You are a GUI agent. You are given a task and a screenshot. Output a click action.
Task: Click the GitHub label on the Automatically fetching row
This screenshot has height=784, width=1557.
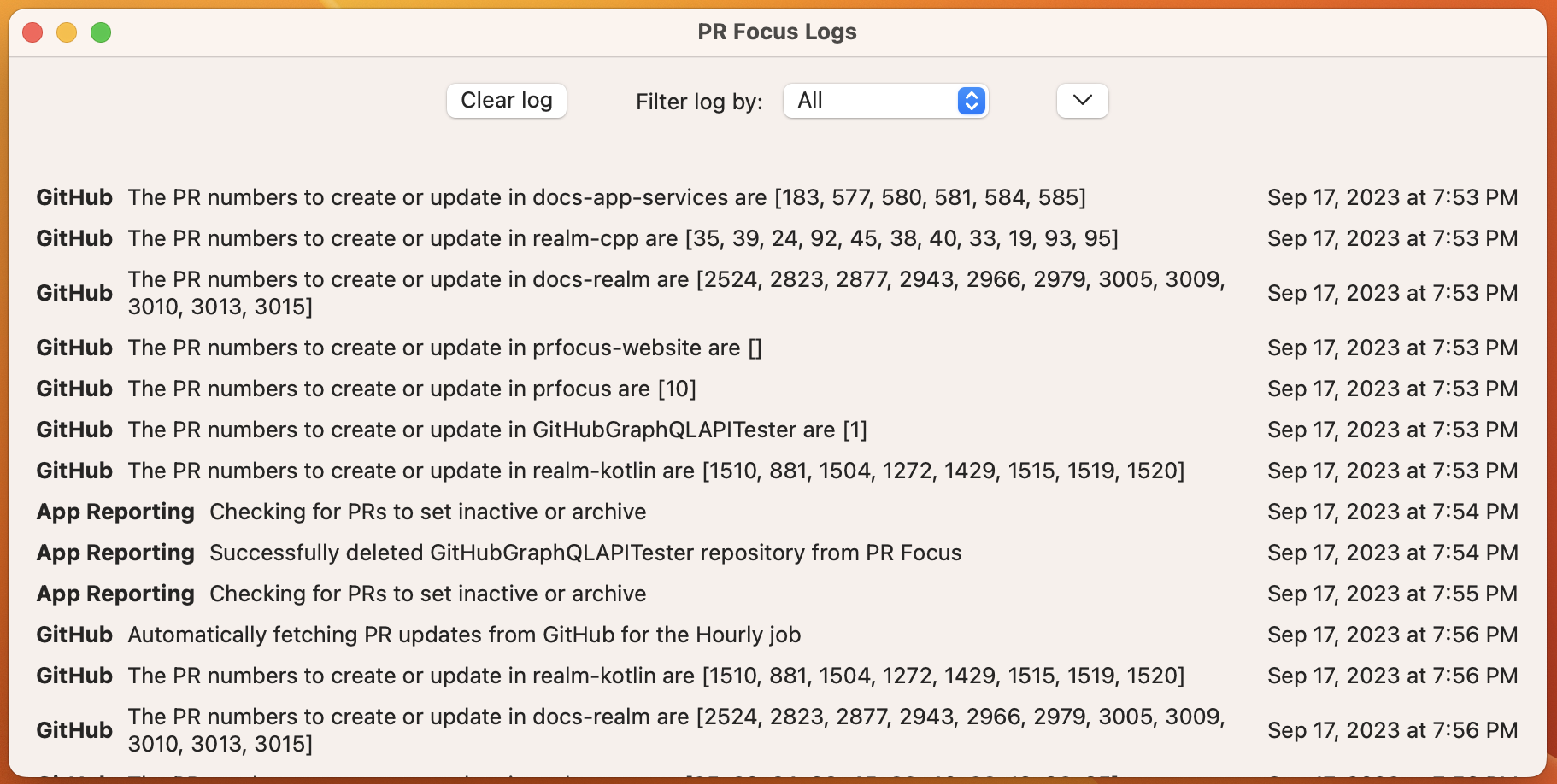(x=74, y=635)
